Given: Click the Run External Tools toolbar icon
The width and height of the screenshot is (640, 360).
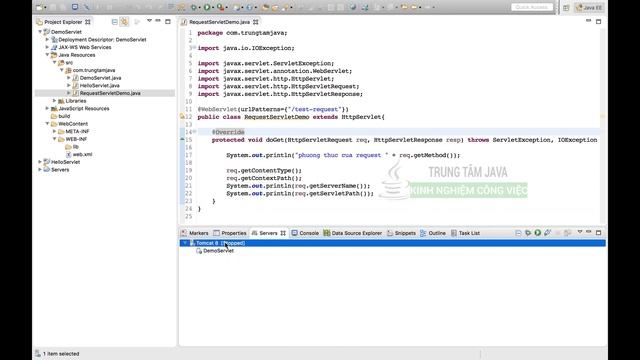Looking at the screenshot, I should pos(220,7).
